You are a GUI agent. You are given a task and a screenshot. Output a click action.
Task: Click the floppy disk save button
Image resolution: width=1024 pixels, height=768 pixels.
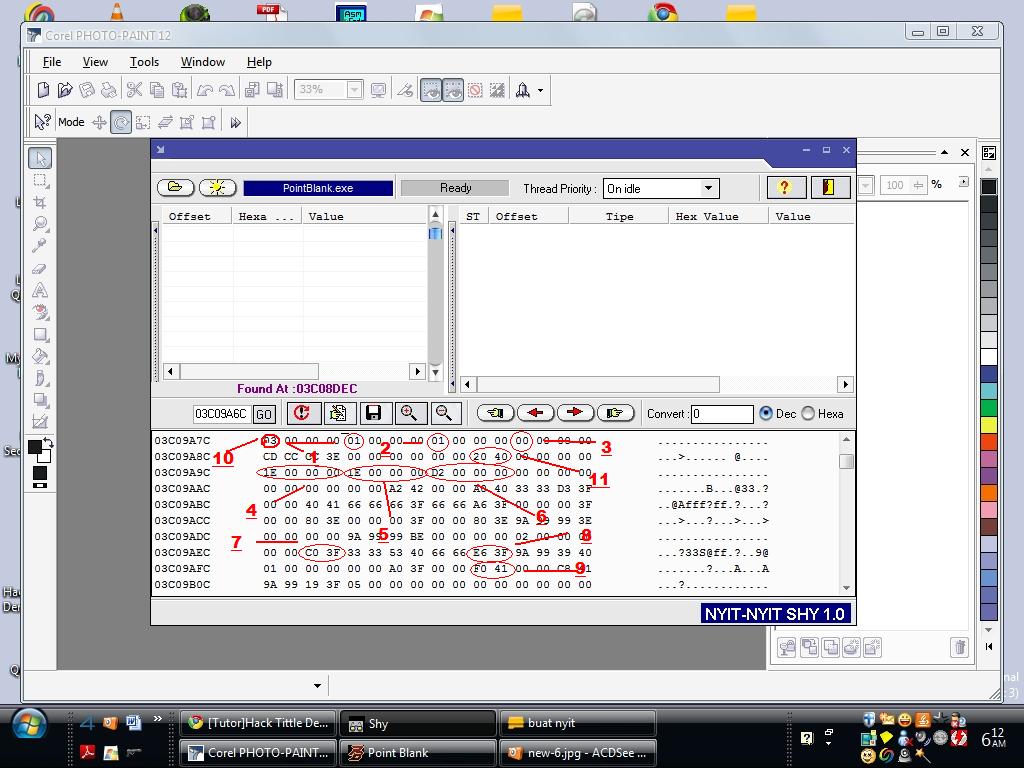(374, 413)
